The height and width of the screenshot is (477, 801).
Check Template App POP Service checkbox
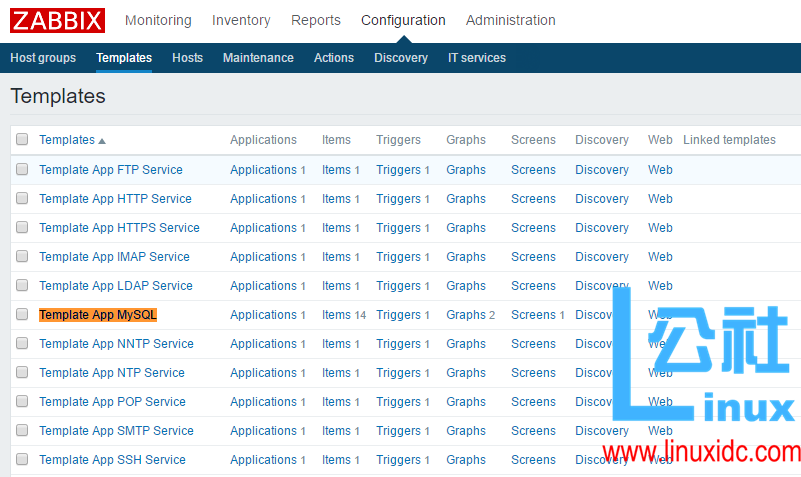click(22, 401)
